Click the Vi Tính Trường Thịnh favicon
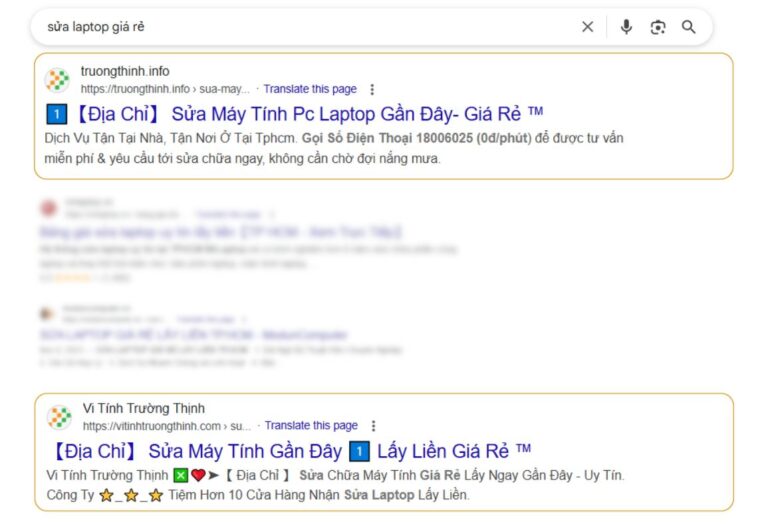The width and height of the screenshot is (768, 524). [59, 417]
